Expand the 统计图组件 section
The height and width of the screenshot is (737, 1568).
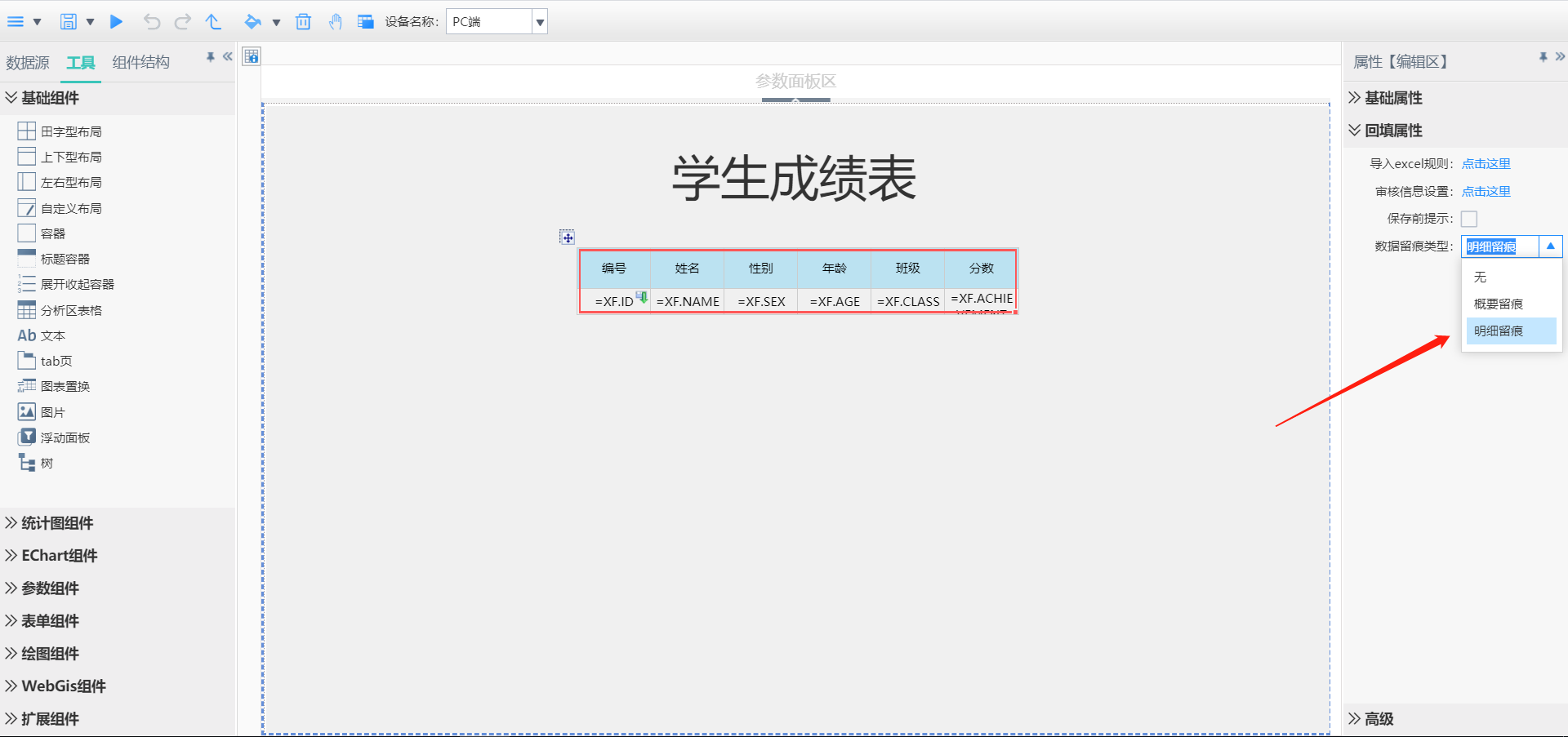[x=57, y=523]
